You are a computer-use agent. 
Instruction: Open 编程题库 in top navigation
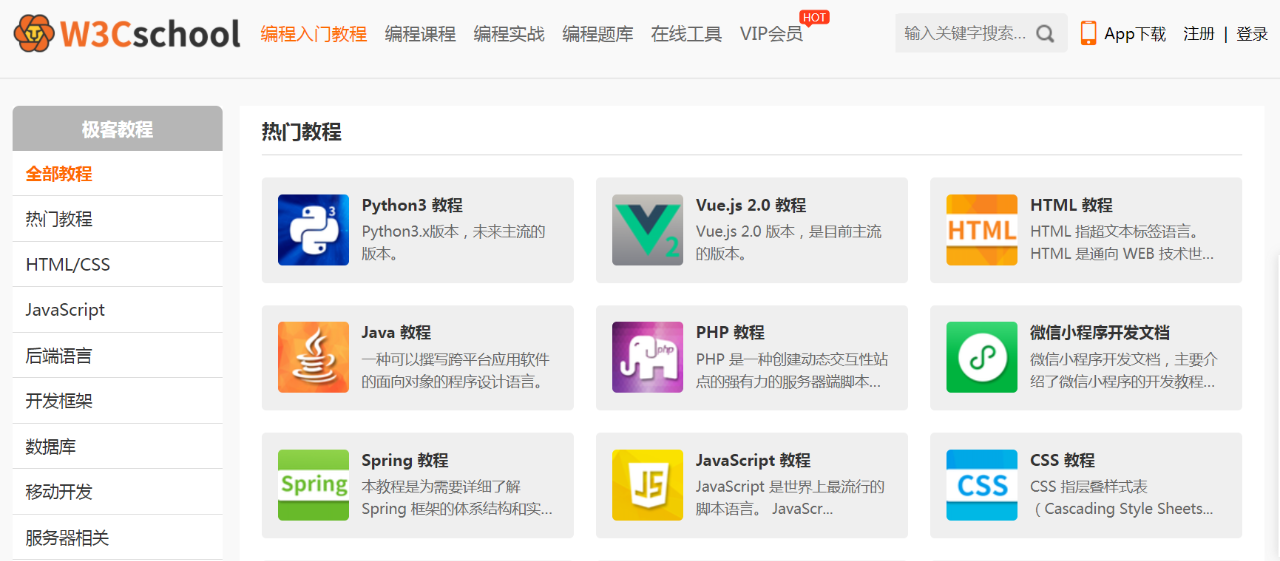pos(598,34)
